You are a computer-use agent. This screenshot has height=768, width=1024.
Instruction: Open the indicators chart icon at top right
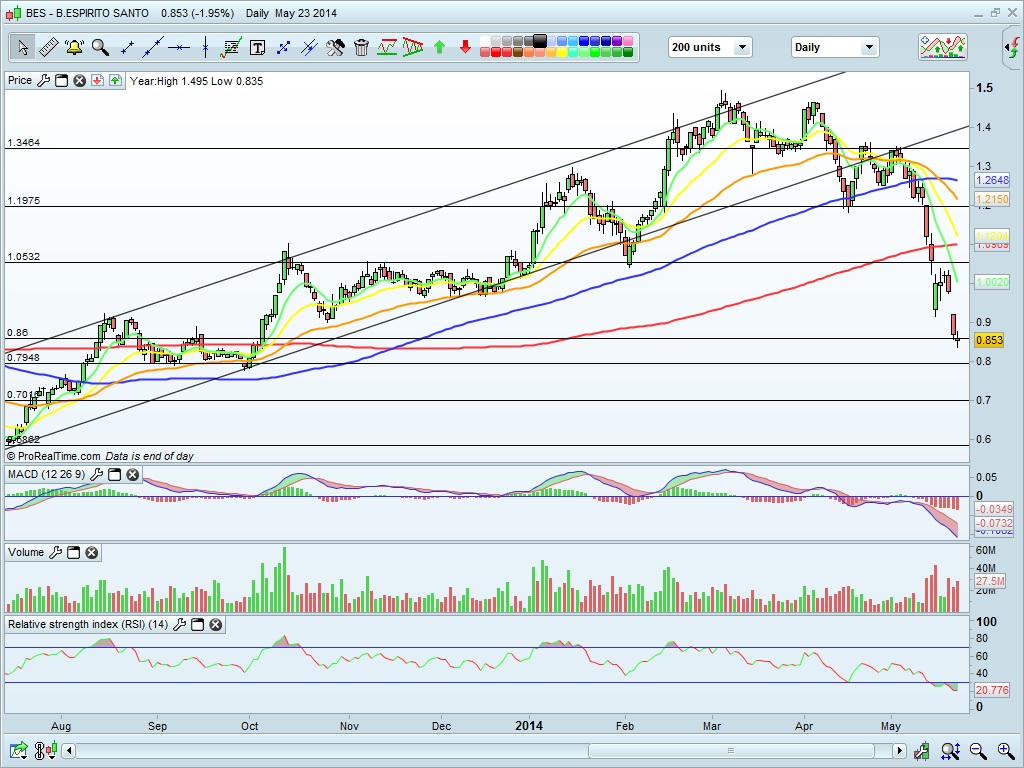coord(942,47)
